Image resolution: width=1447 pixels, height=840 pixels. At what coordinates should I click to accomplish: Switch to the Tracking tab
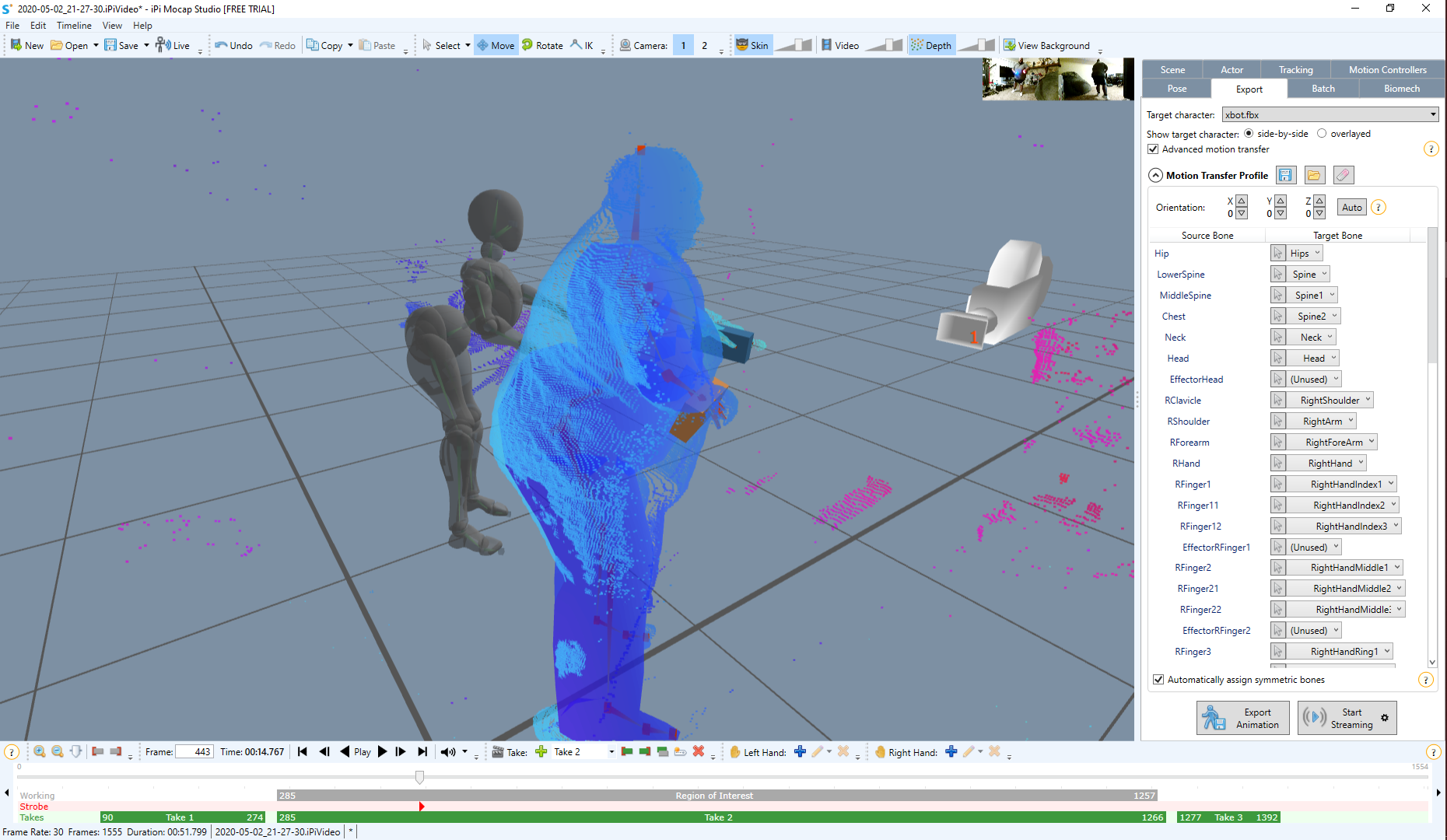coord(1295,69)
